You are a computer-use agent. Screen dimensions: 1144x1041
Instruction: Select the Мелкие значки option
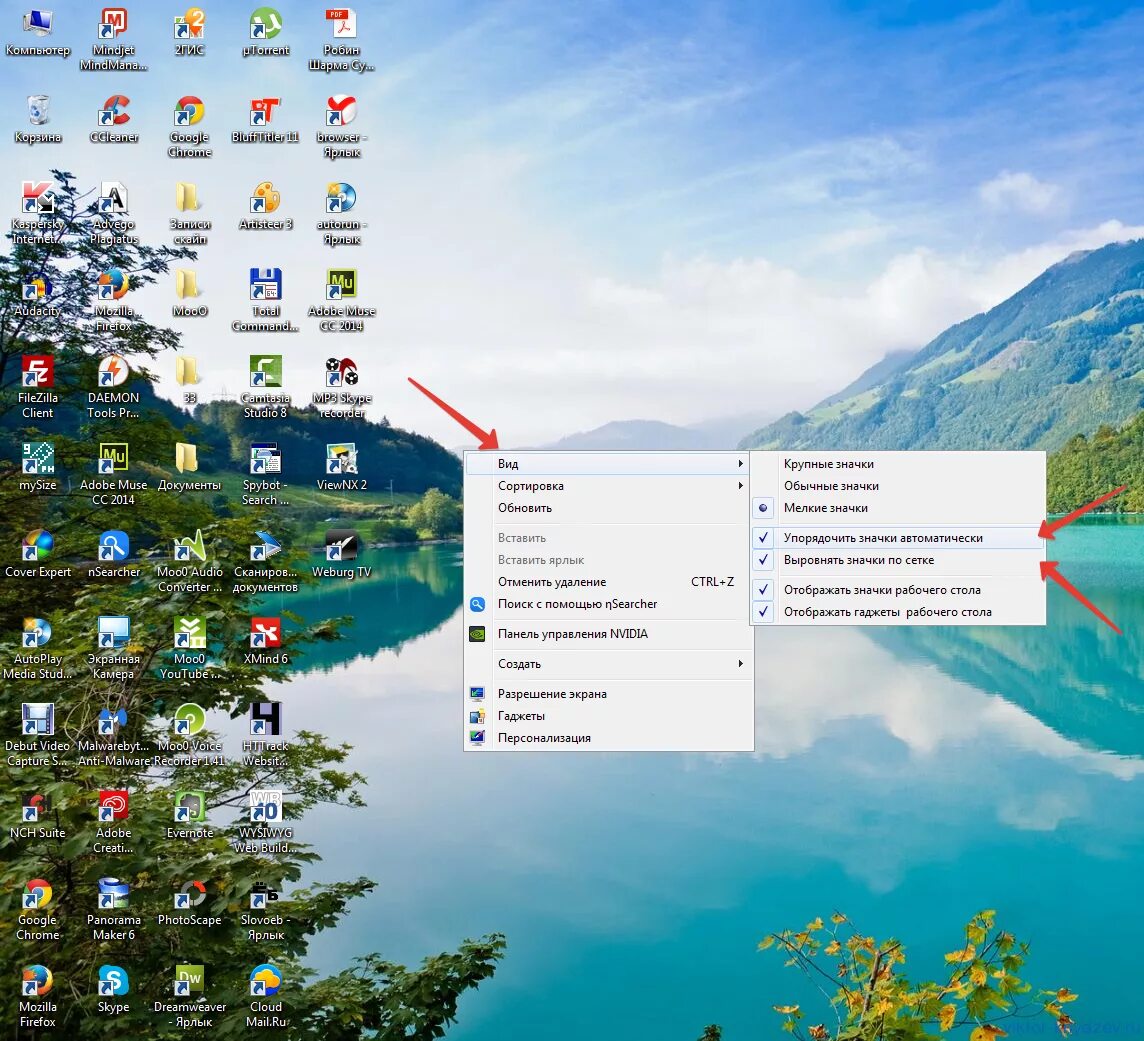(898, 508)
